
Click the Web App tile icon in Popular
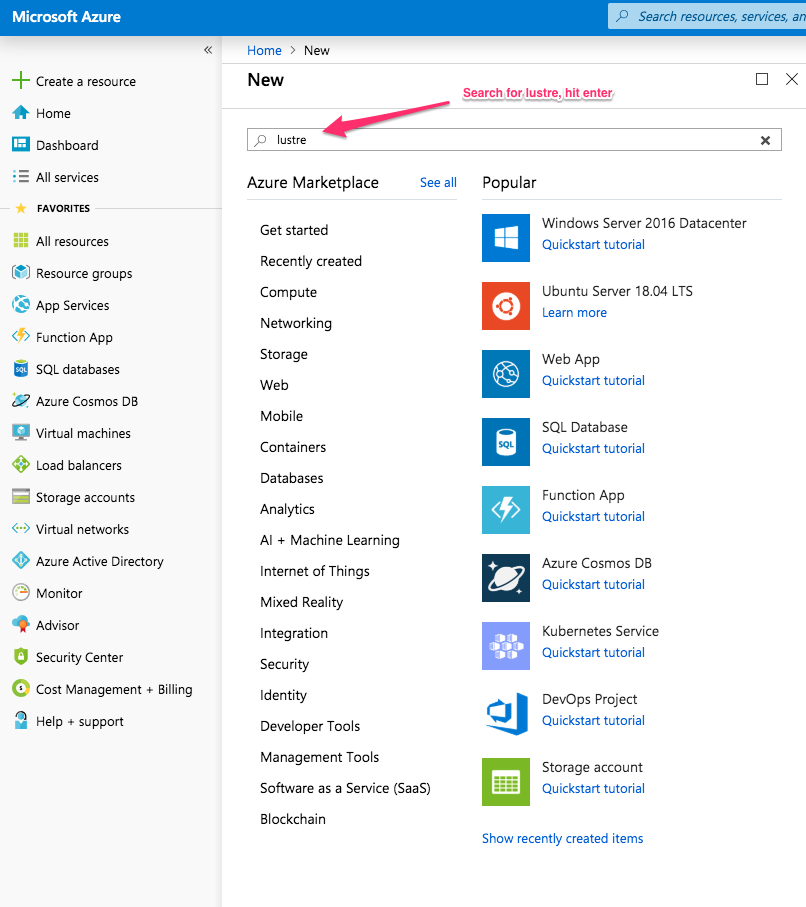click(506, 374)
